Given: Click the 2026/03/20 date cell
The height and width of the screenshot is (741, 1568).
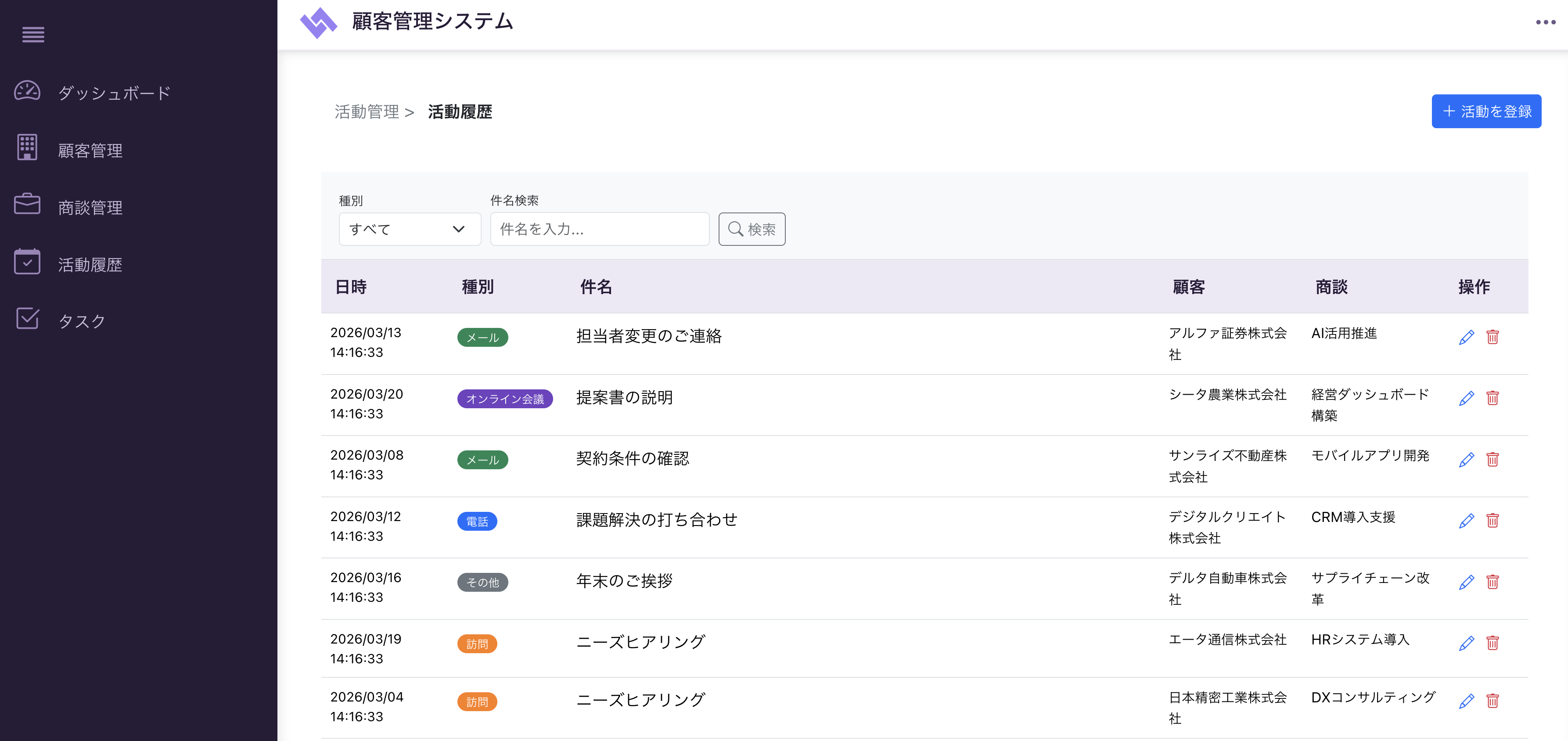Looking at the screenshot, I should click(367, 404).
